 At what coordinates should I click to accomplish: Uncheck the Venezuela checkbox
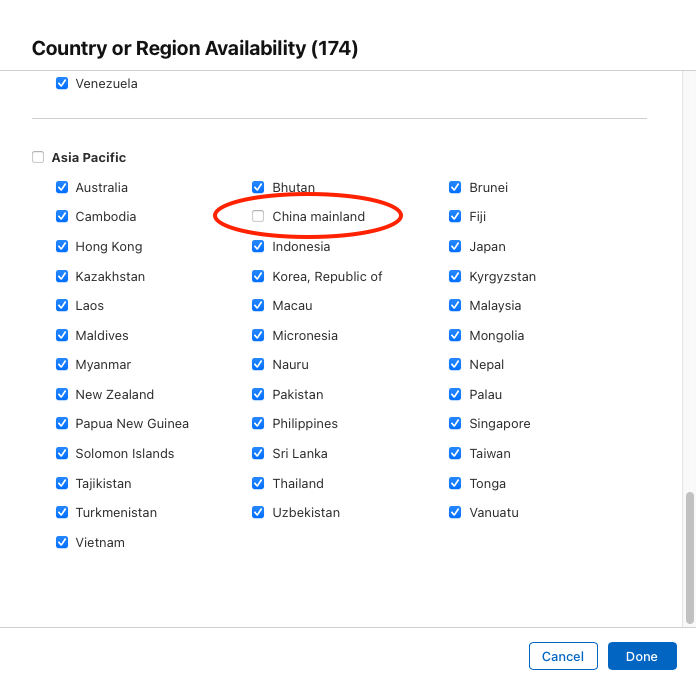point(62,84)
